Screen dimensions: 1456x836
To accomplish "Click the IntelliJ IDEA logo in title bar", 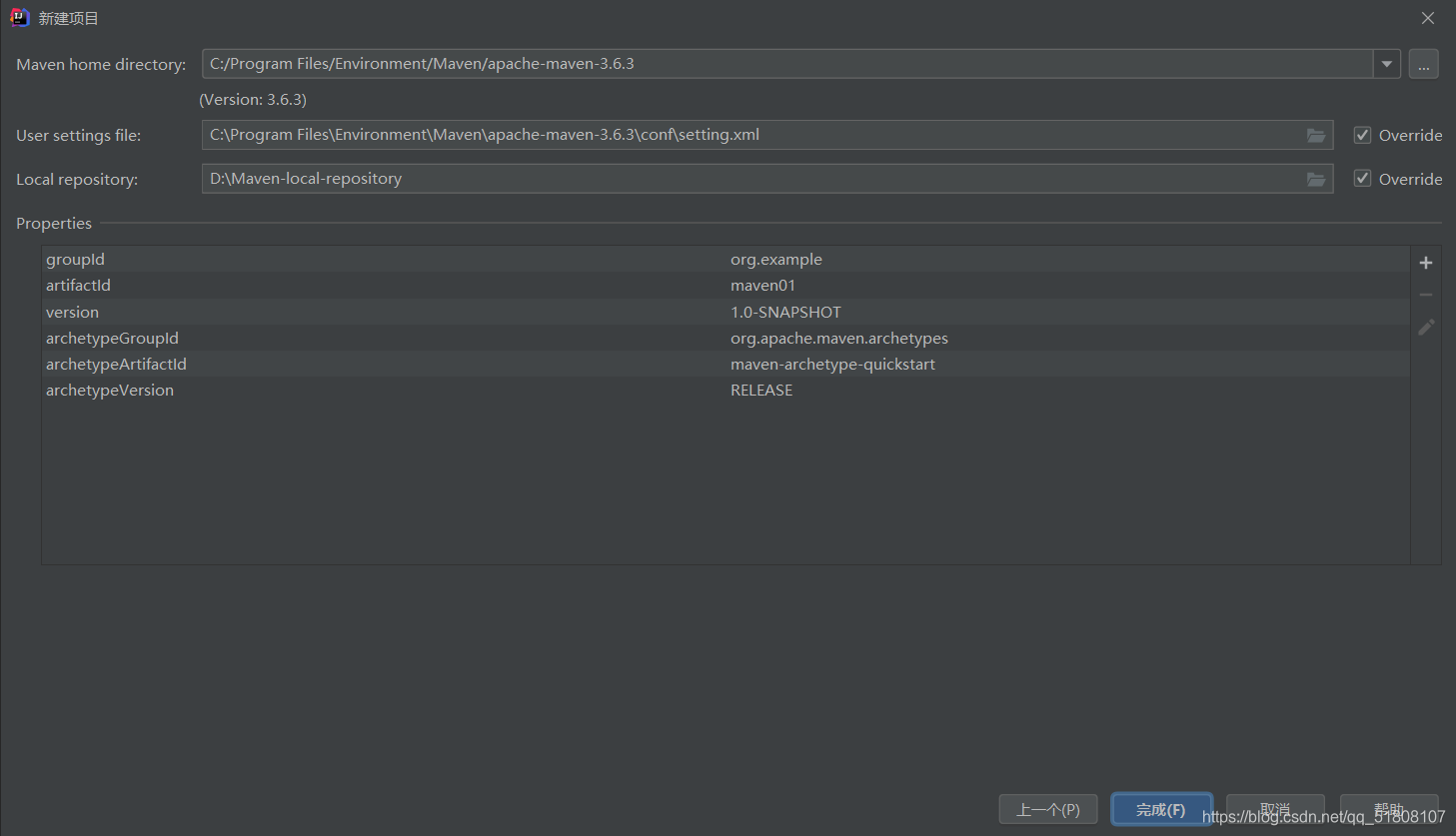I will (x=19, y=18).
